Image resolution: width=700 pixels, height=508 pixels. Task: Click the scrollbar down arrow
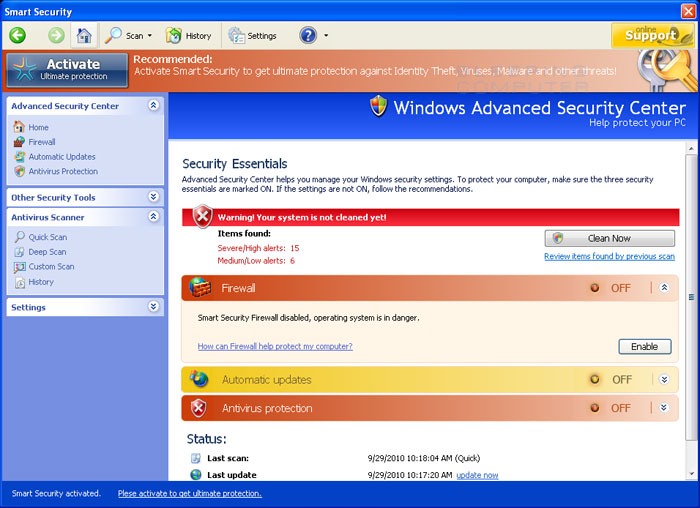(x=691, y=474)
